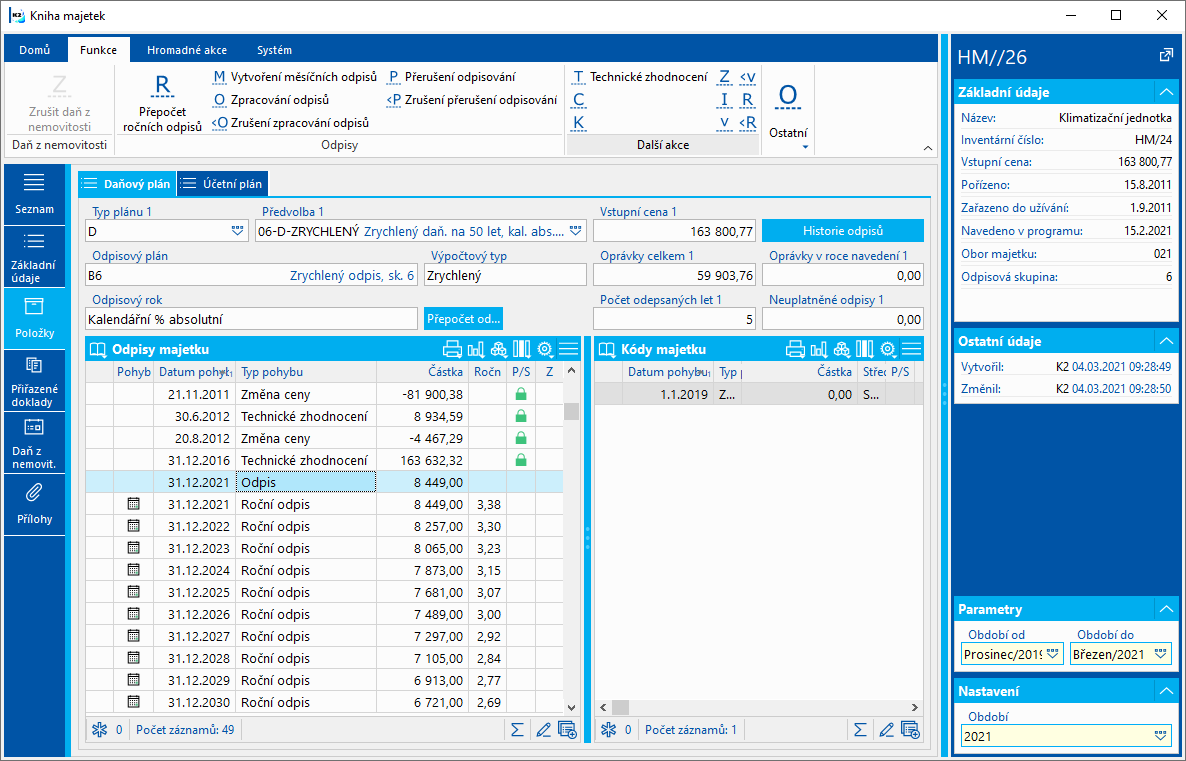Screen dimensions: 1186x761
Task: Open the columns icon in Kódy majetku header
Action: (x=865, y=349)
